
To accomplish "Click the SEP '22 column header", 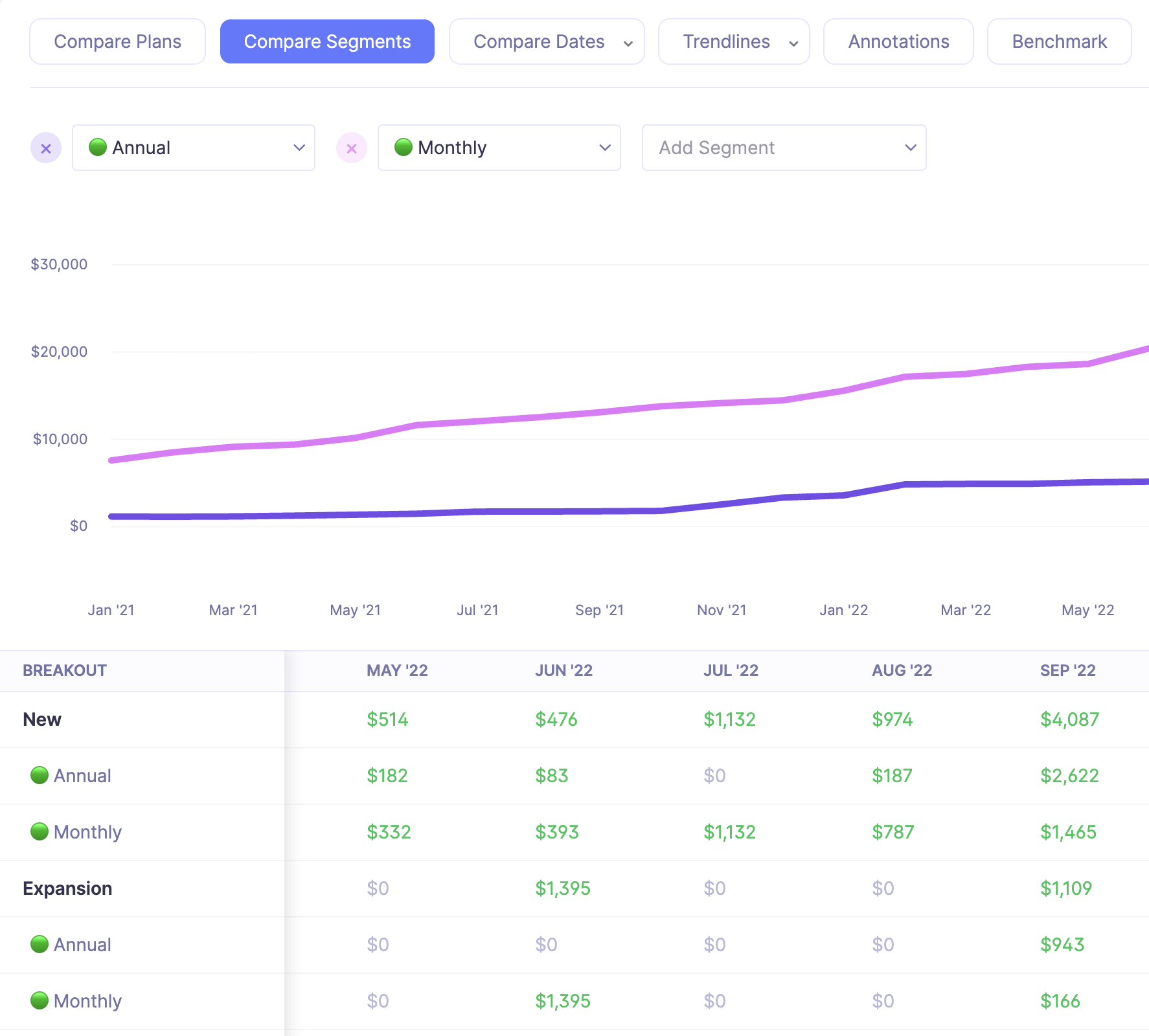I will [x=1067, y=670].
